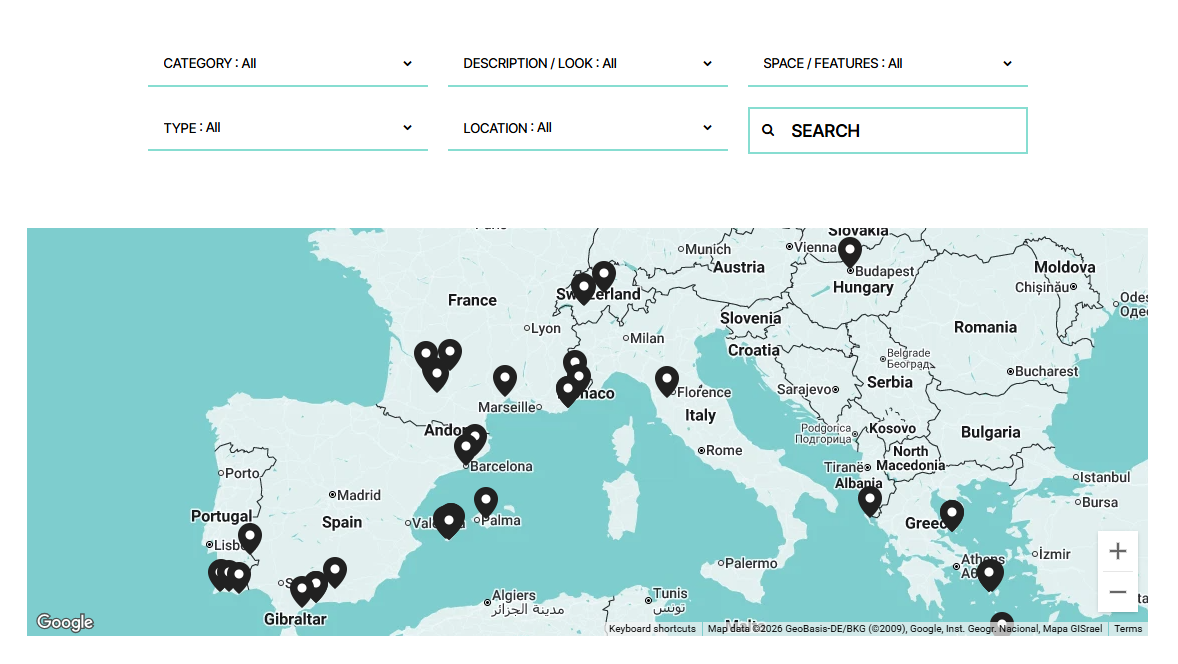Image resolution: width=1178 pixels, height=664 pixels.
Task: Select the map pin next to Lisbon
Action: (x=249, y=539)
